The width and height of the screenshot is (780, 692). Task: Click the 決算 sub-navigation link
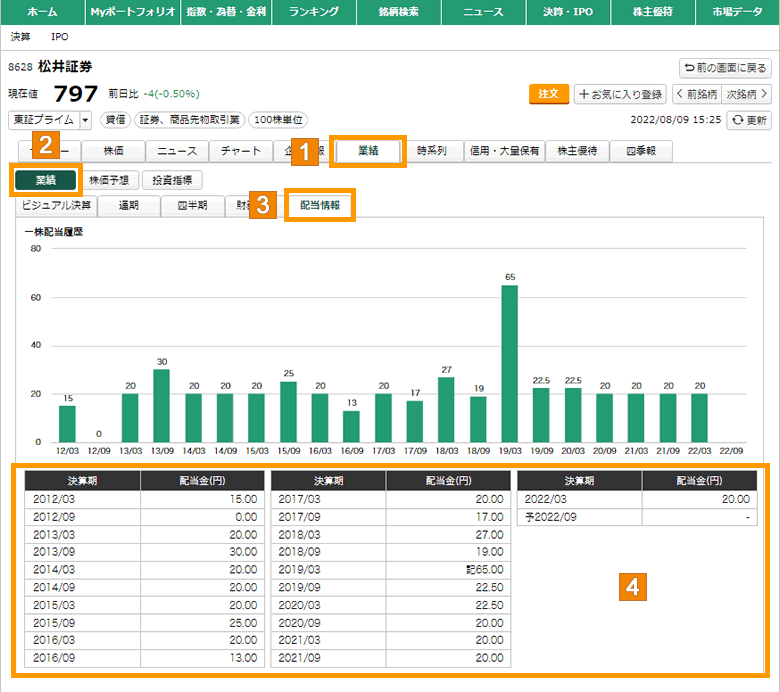[20, 37]
